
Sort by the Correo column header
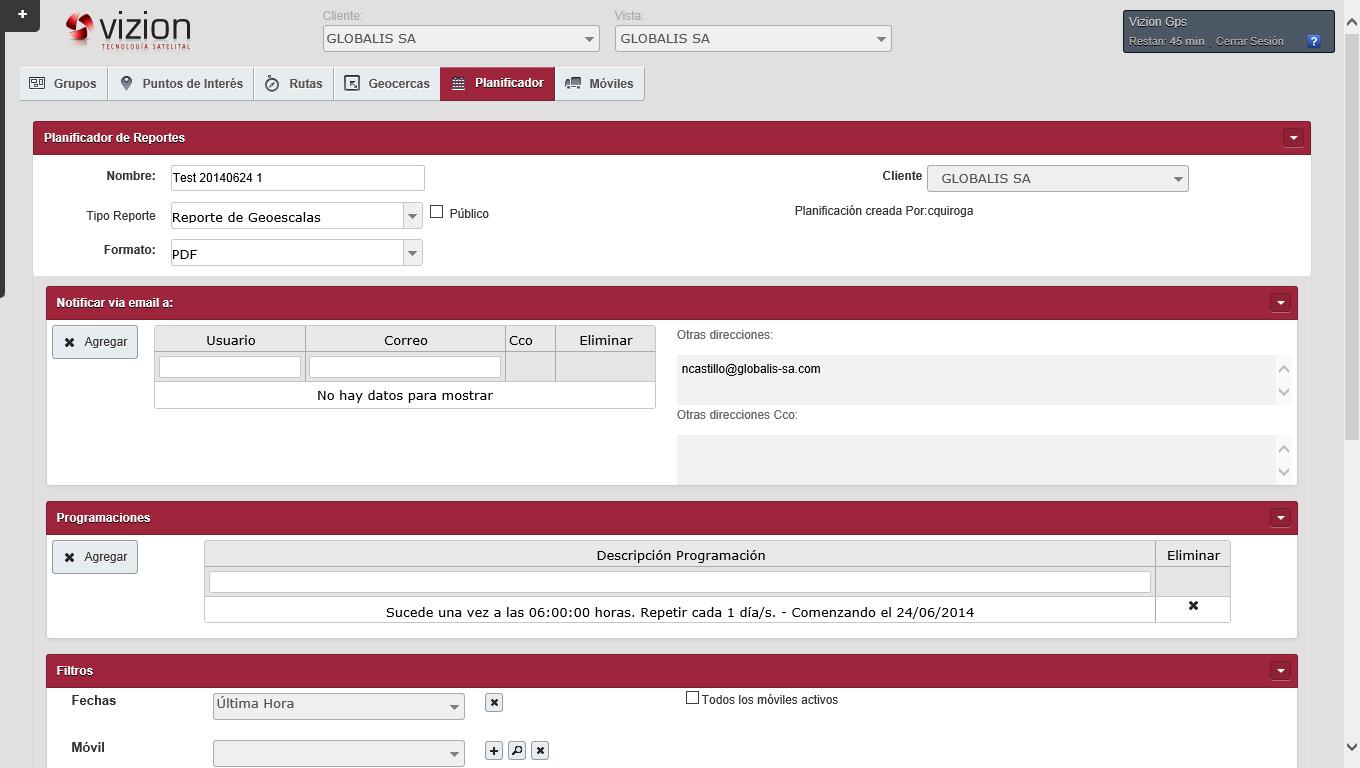coord(405,340)
